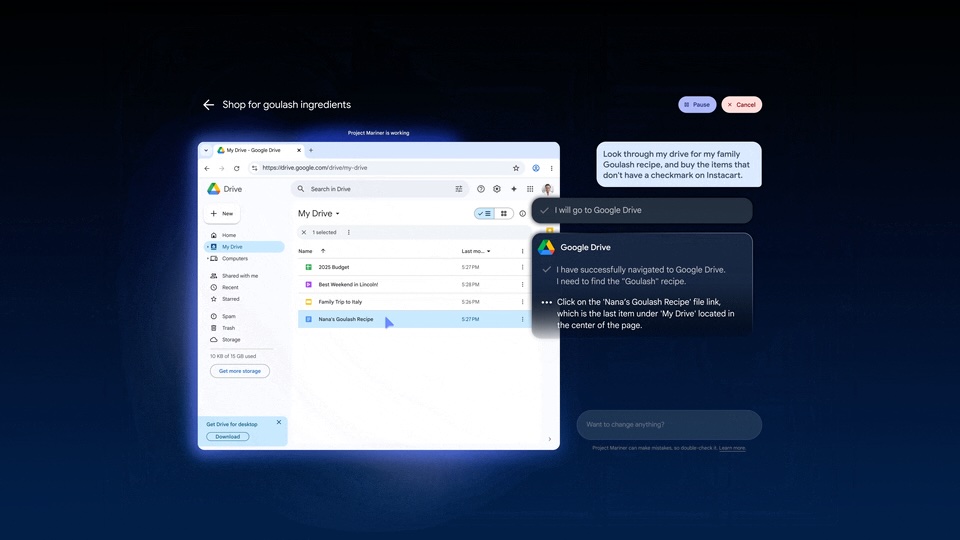Open Drive settings gear icon
This screenshot has width=960, height=540.
[x=497, y=189]
